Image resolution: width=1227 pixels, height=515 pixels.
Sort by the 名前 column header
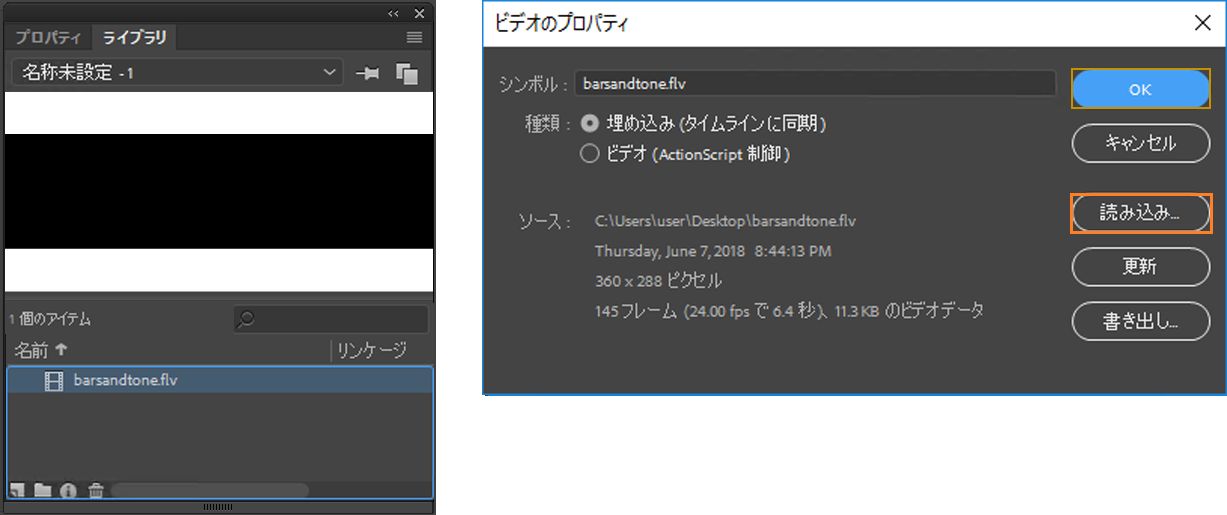42,350
